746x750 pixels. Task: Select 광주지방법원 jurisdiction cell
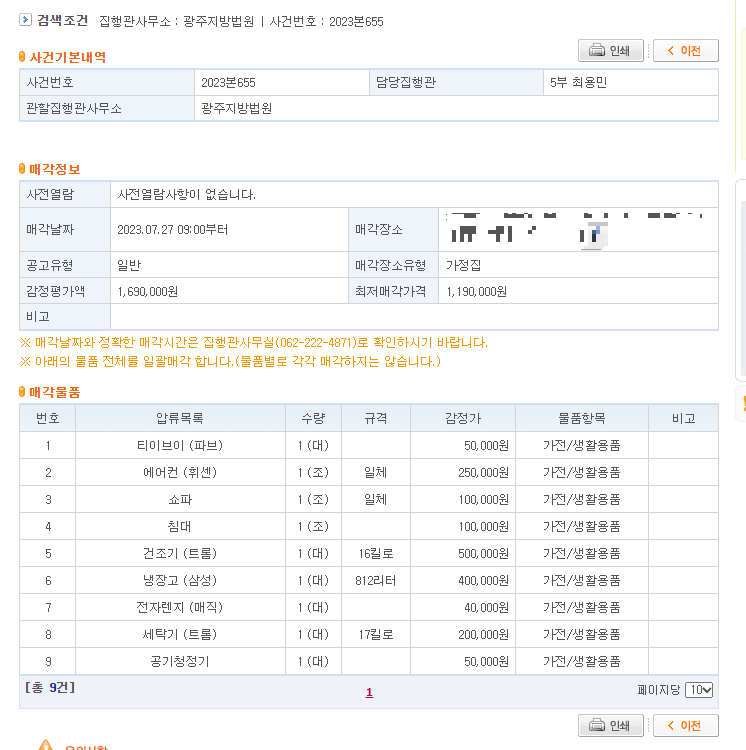click(456, 109)
